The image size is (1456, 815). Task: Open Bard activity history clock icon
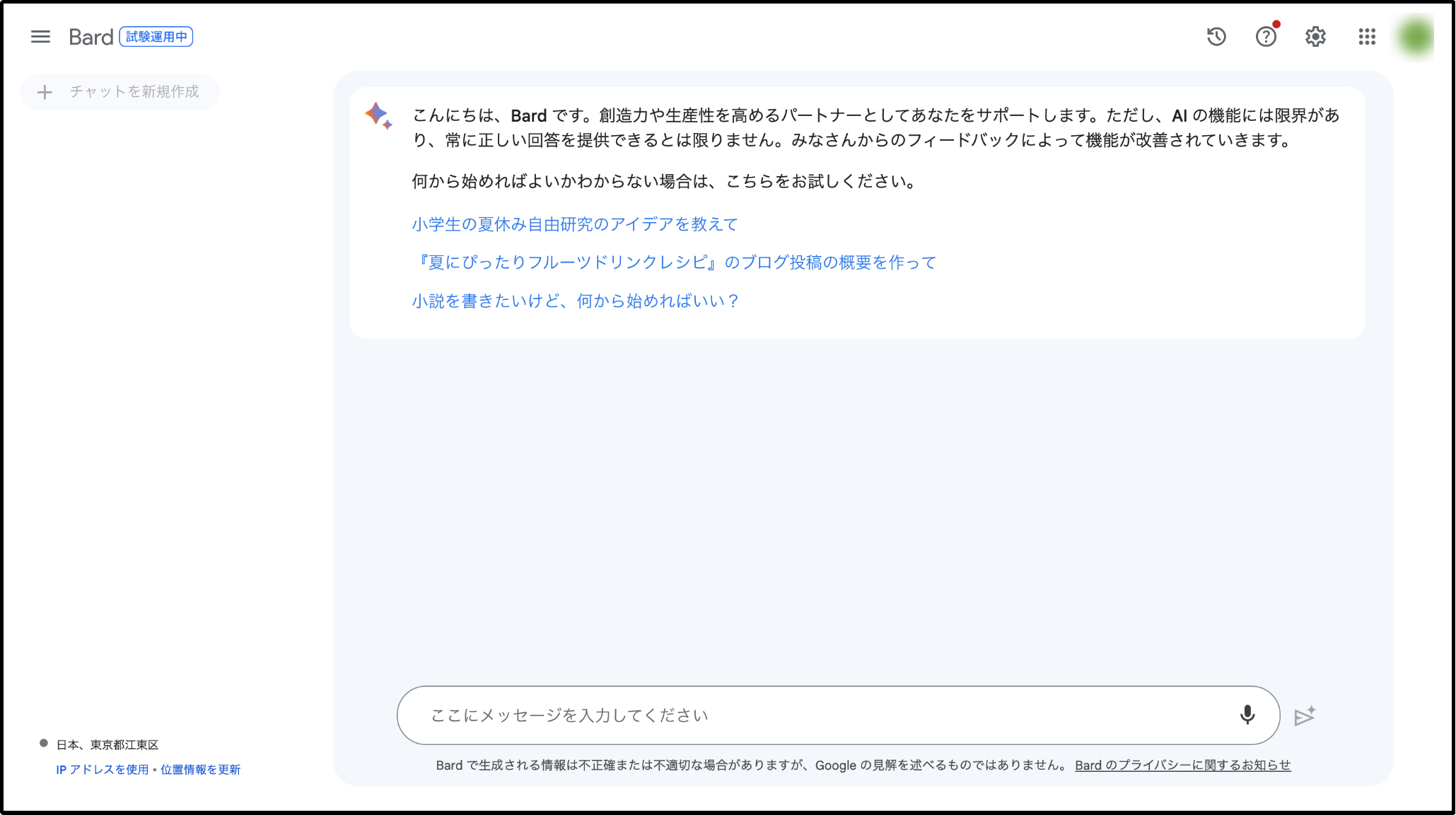tap(1216, 37)
